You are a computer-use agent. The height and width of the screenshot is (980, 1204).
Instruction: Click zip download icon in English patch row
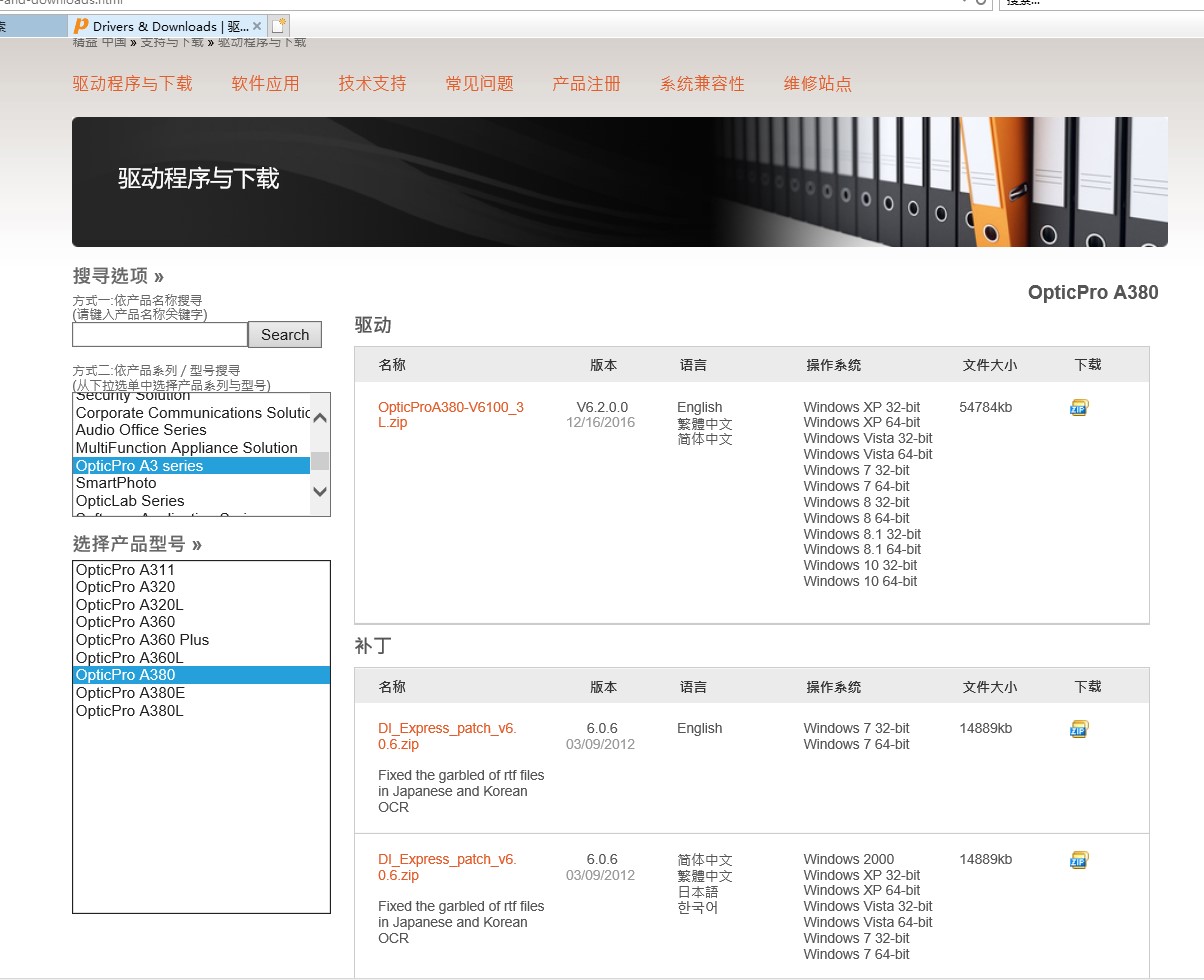tap(1078, 729)
